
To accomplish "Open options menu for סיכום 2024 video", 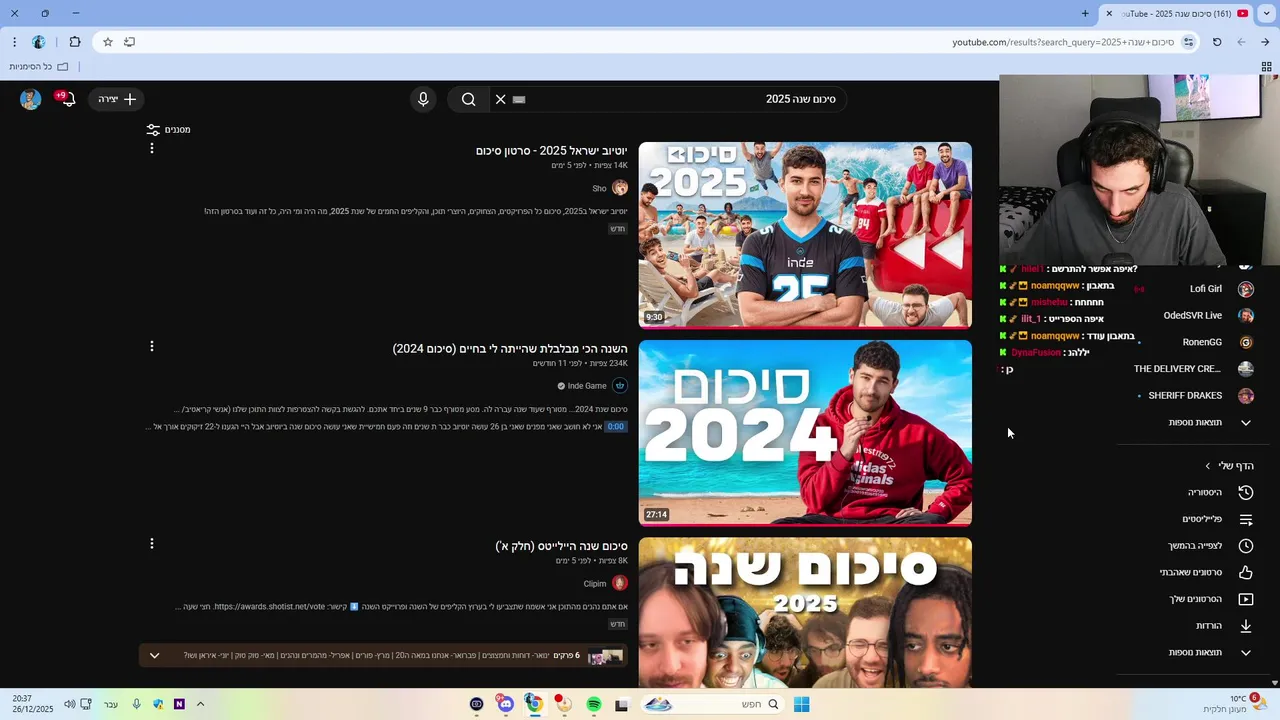I will (152, 346).
